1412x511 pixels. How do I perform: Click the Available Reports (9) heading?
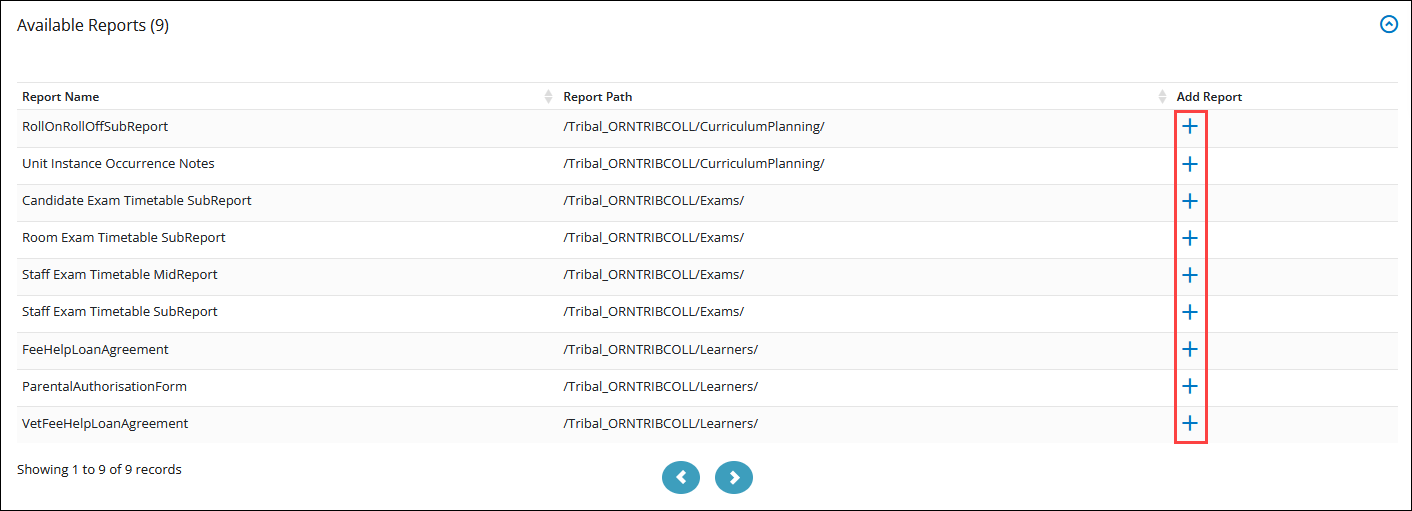click(93, 26)
